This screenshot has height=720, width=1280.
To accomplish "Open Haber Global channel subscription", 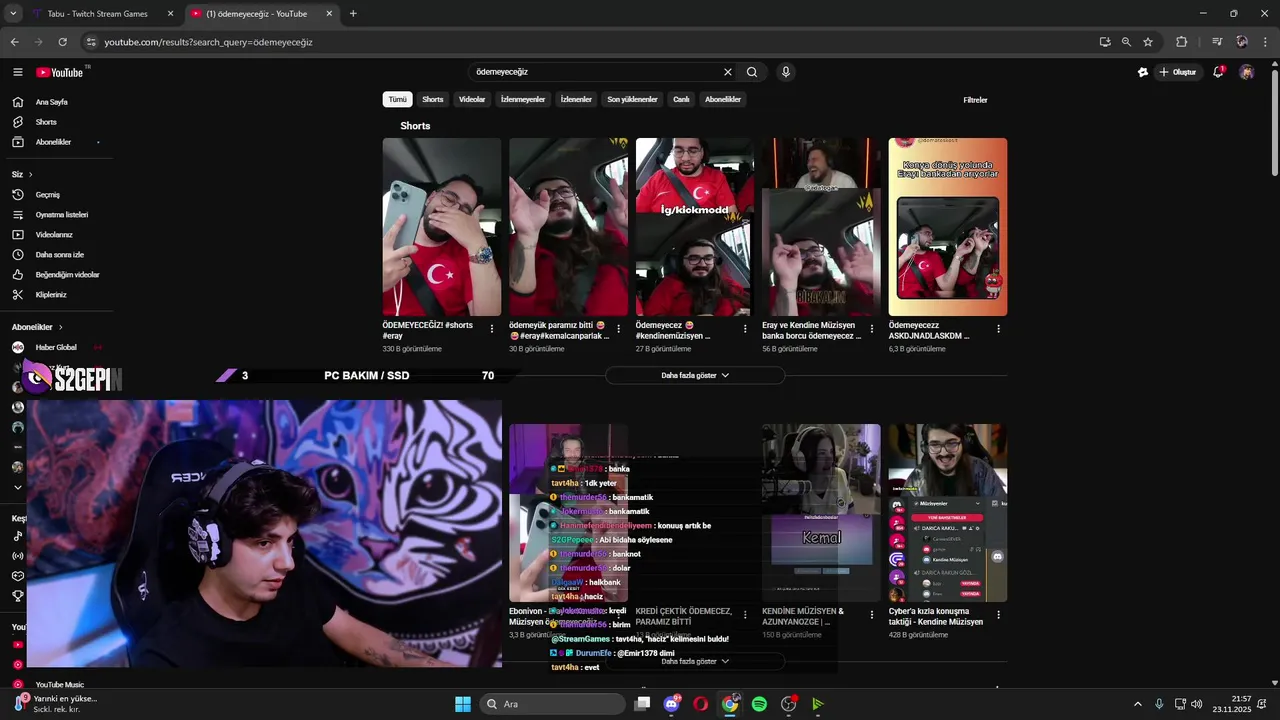I will pyautogui.click(x=54, y=347).
